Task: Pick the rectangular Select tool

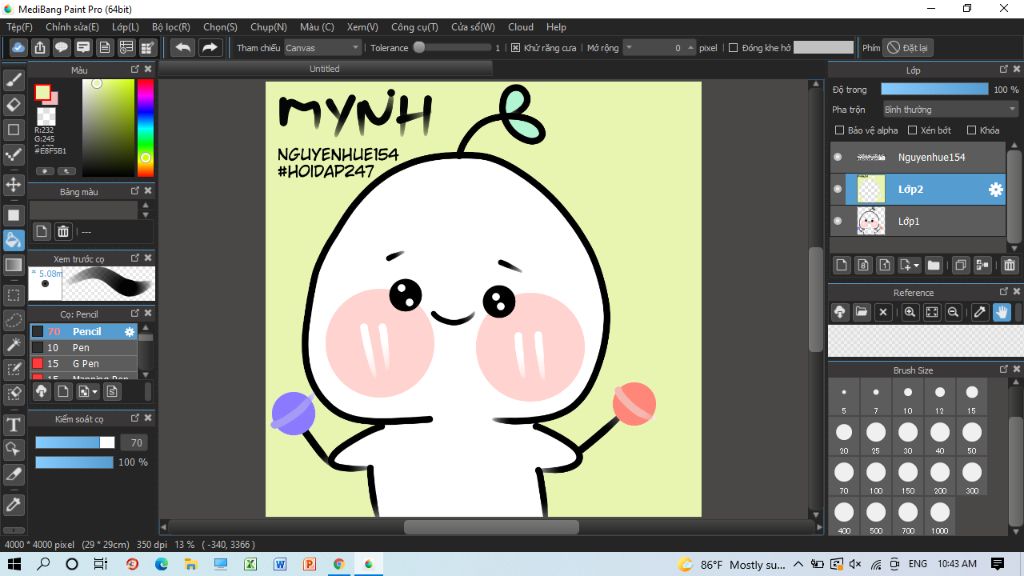Action: pyautogui.click(x=14, y=295)
